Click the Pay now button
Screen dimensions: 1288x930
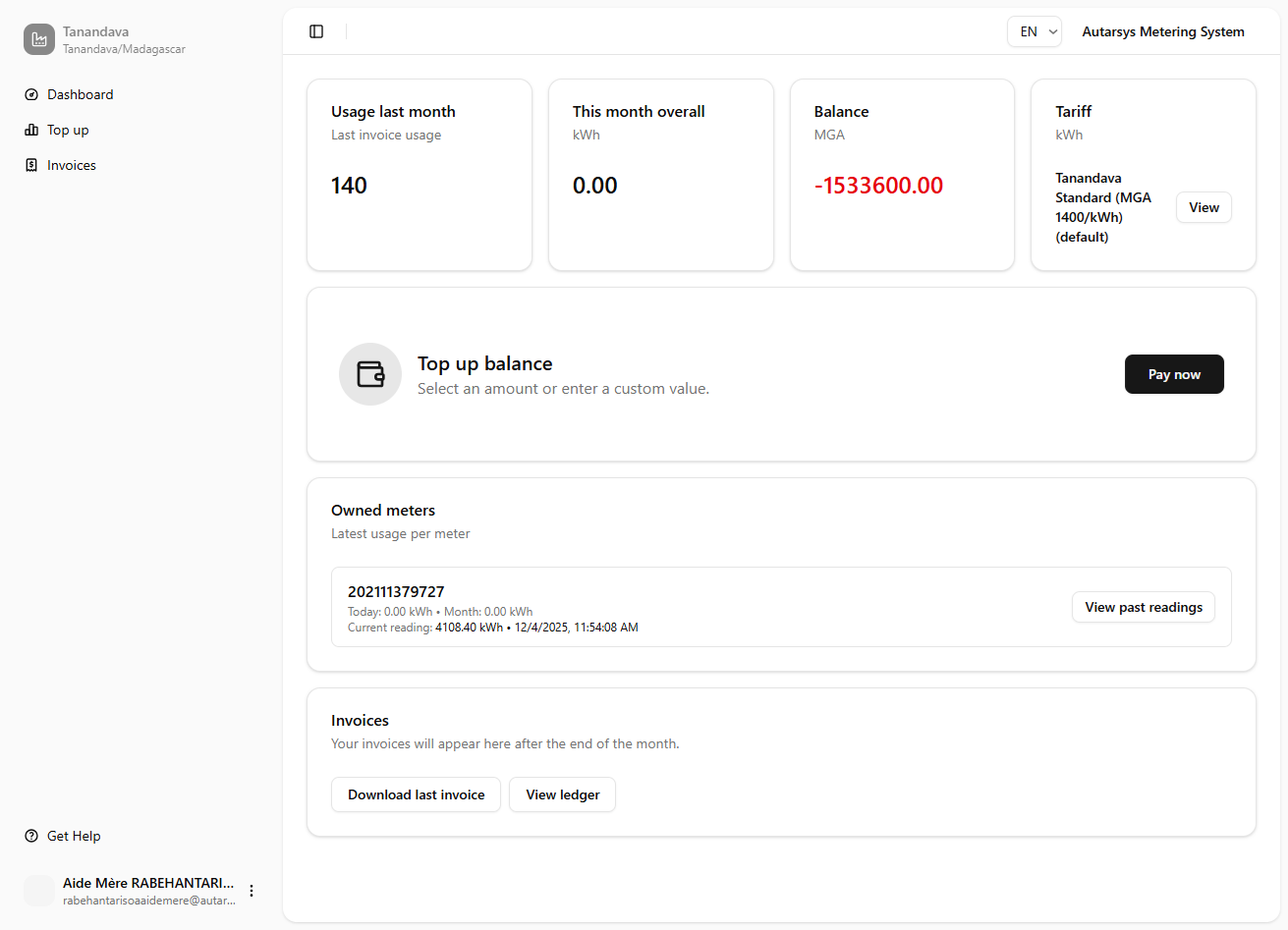click(x=1174, y=374)
